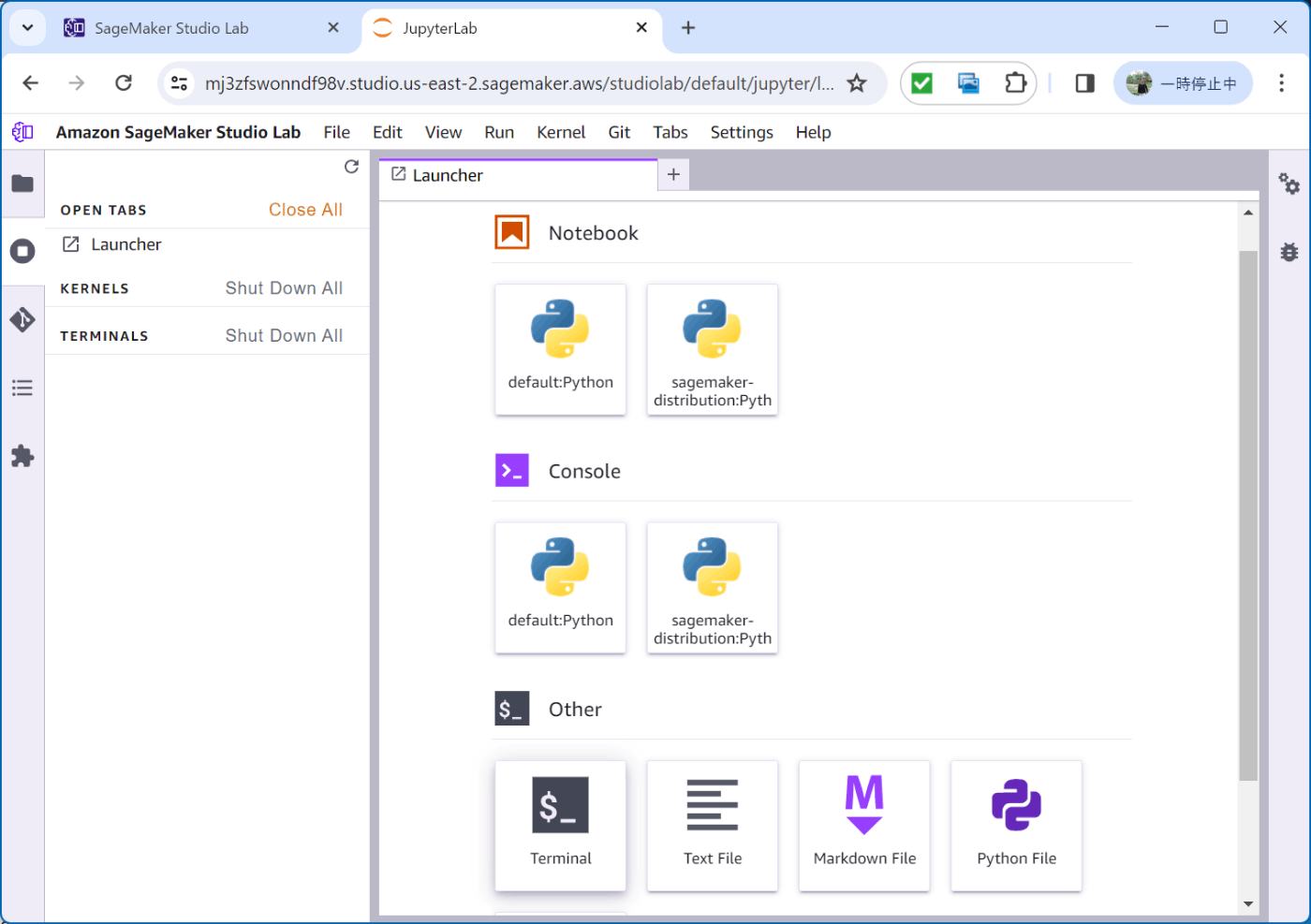Image resolution: width=1311 pixels, height=924 pixels.
Task: Create a new Markdown File
Action: [864, 825]
